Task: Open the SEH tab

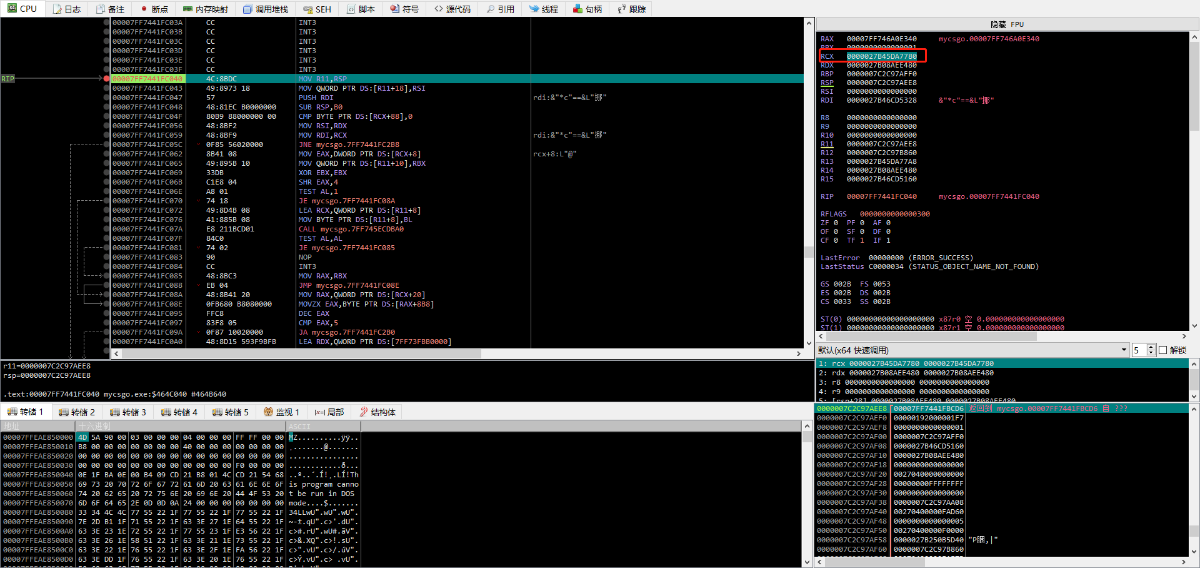Action: point(319,8)
